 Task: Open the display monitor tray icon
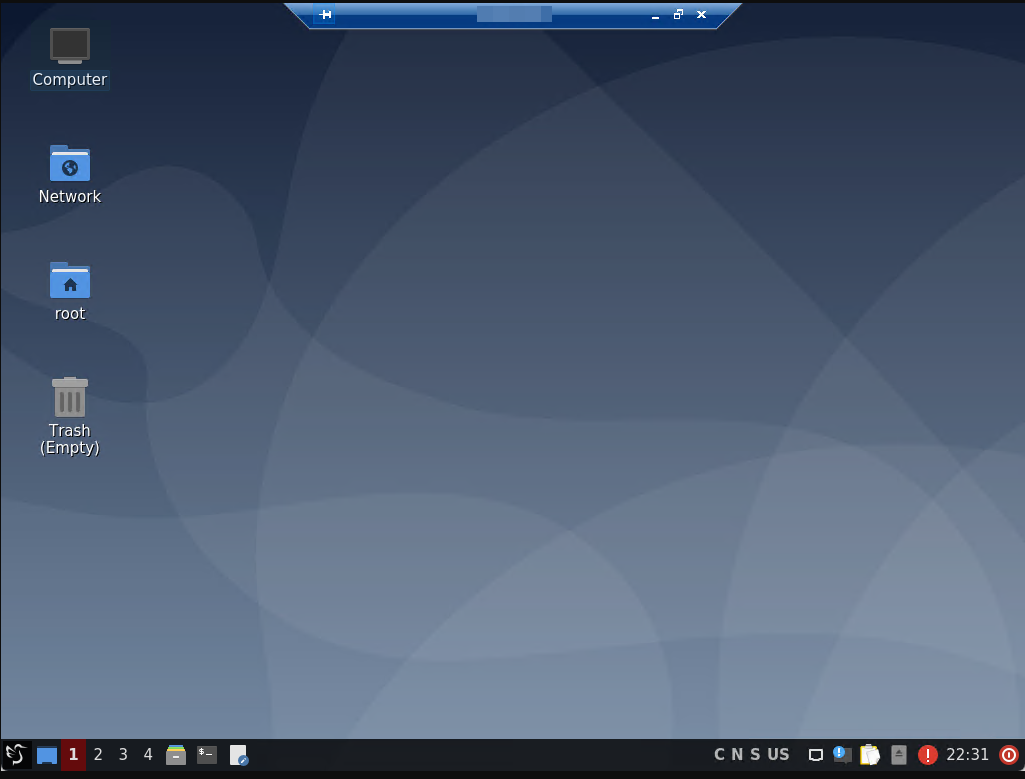(x=816, y=755)
